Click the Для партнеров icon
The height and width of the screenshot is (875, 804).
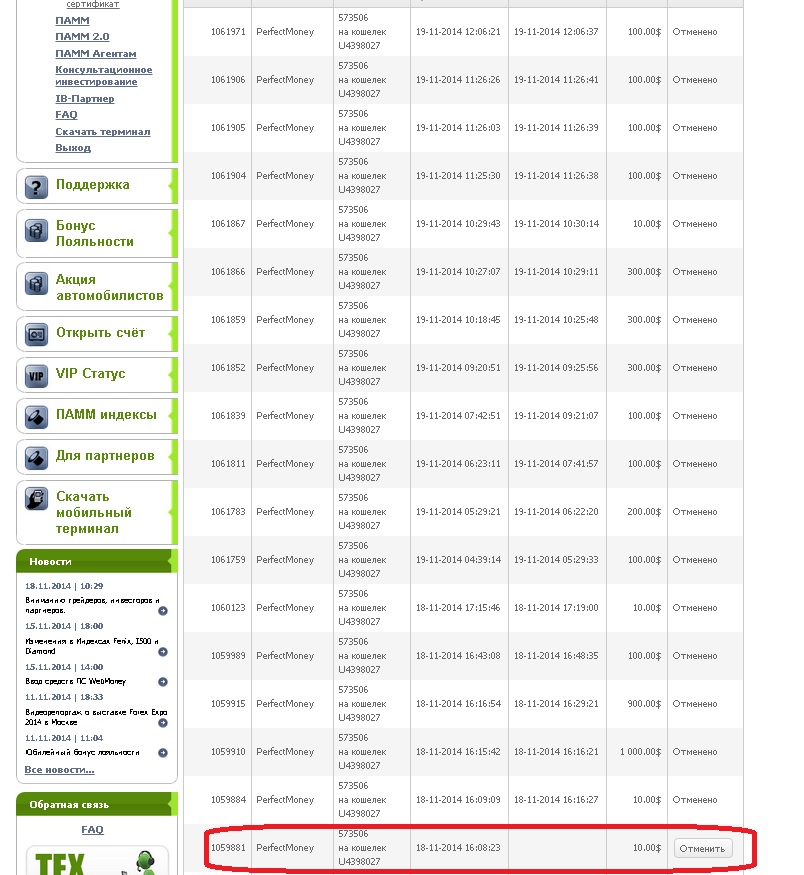(x=36, y=458)
